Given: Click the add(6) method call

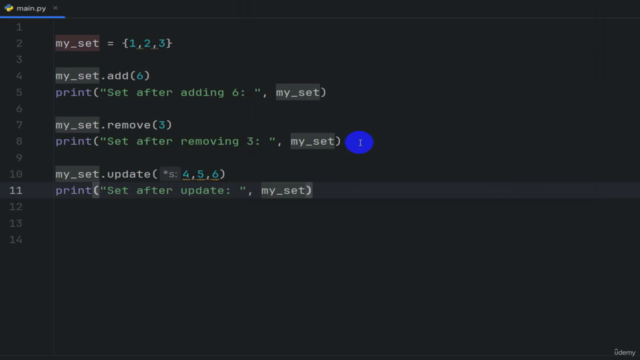Looking at the screenshot, I should [x=129, y=76].
